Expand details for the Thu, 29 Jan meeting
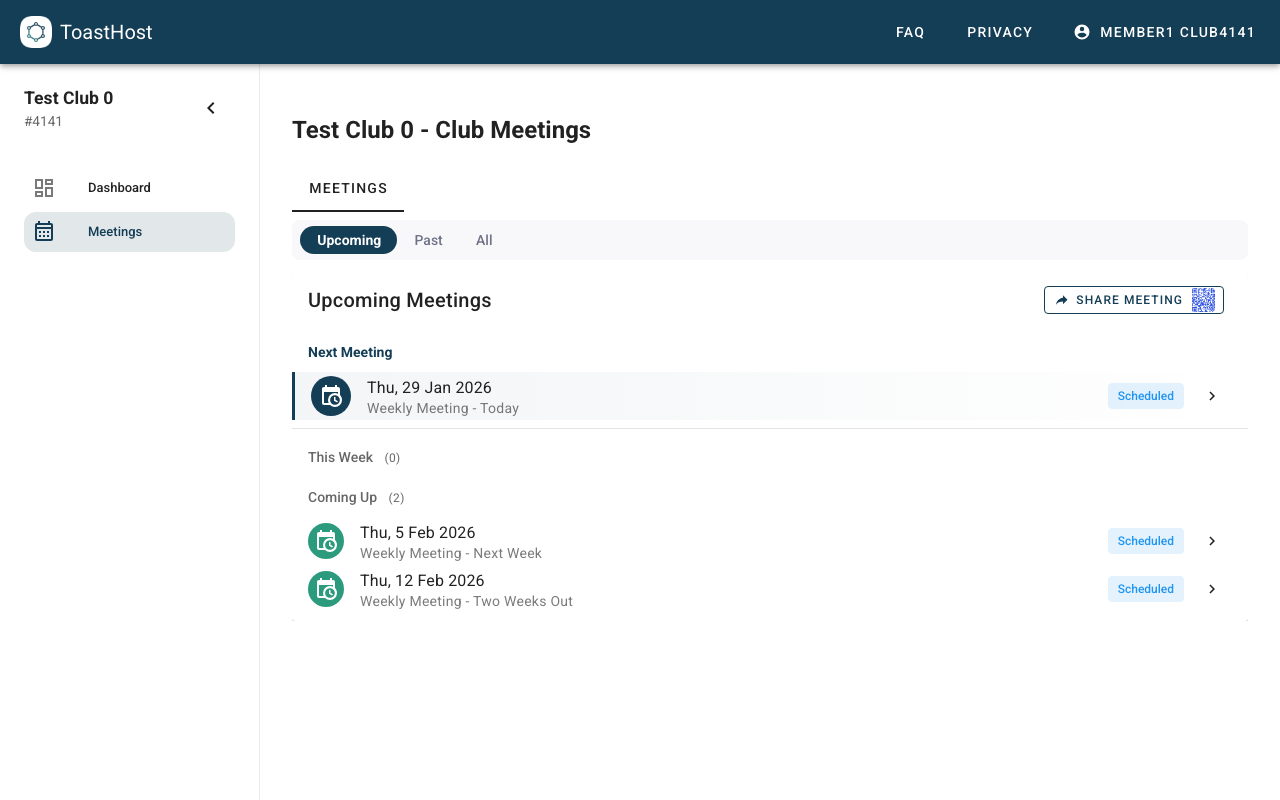 point(1211,396)
